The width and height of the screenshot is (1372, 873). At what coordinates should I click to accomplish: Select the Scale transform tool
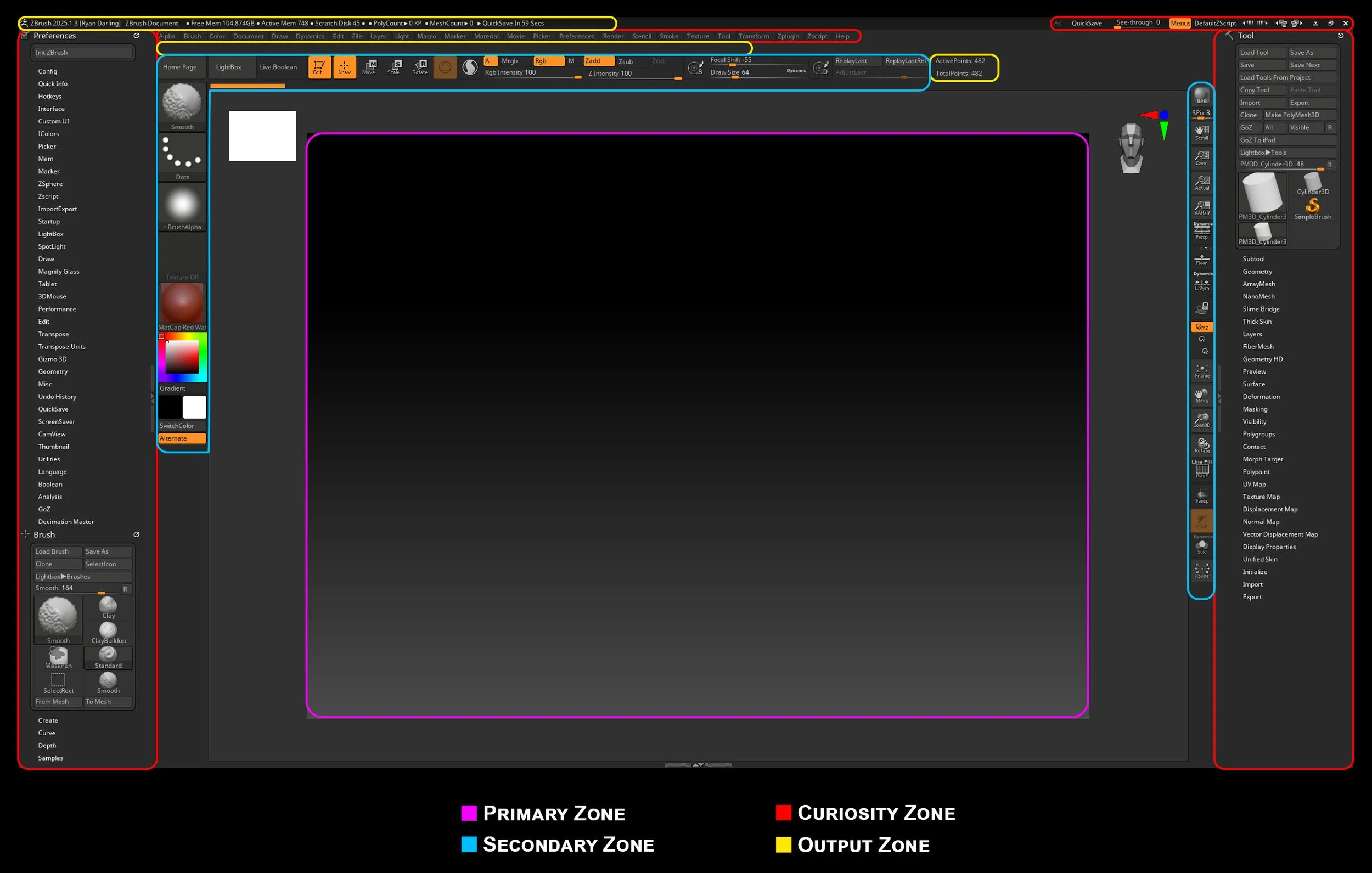coord(394,67)
